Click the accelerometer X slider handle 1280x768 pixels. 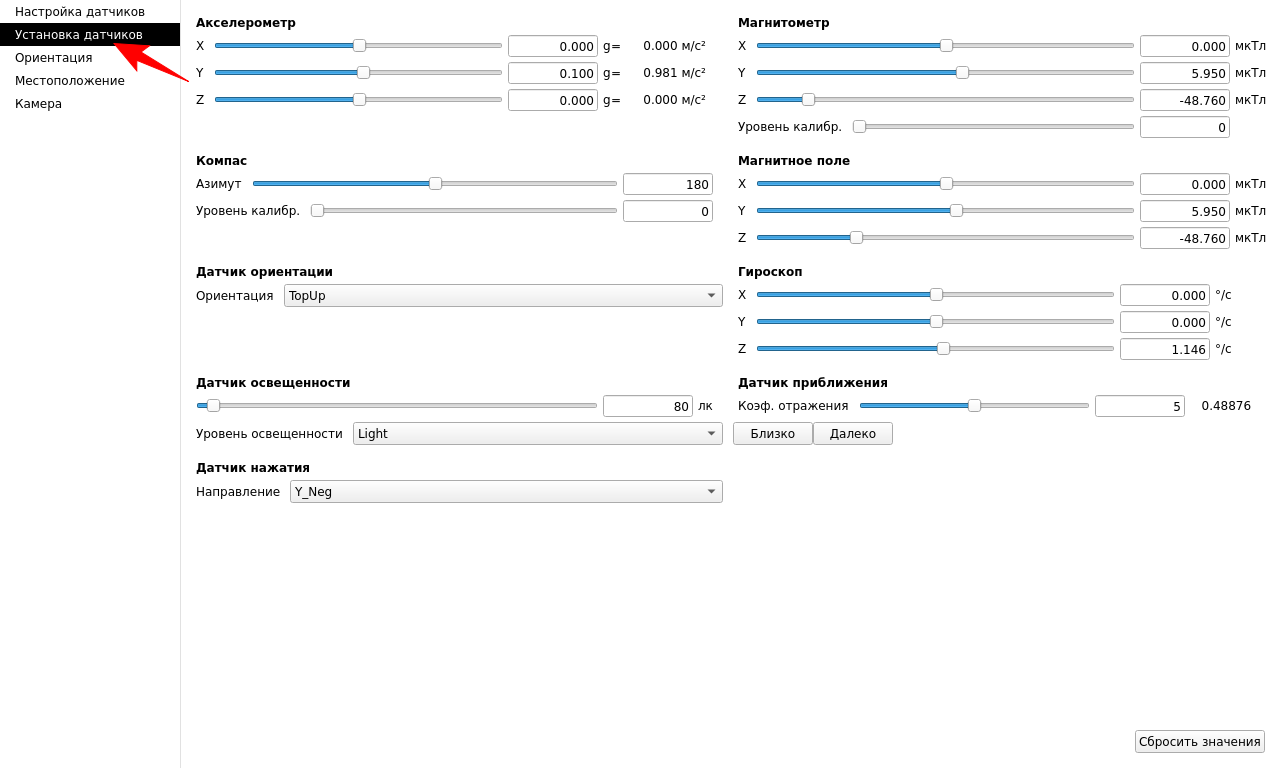359,46
